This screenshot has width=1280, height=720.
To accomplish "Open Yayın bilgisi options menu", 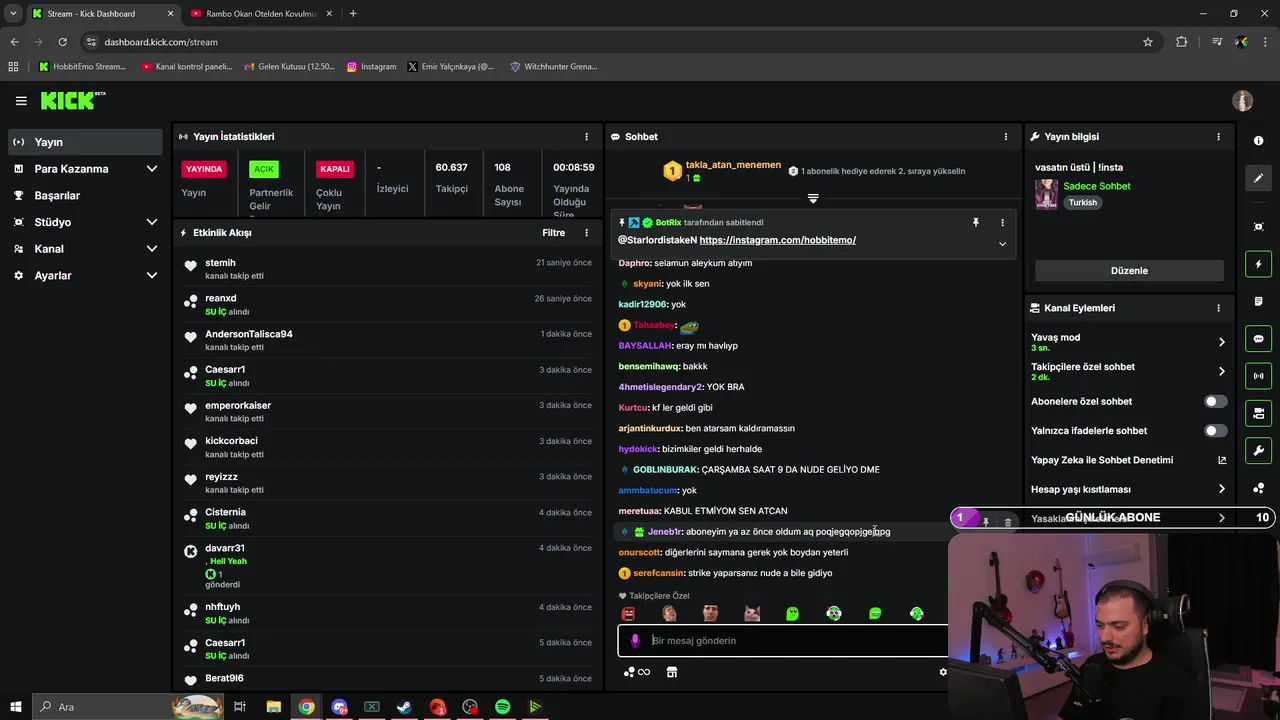I will coord(1218,137).
